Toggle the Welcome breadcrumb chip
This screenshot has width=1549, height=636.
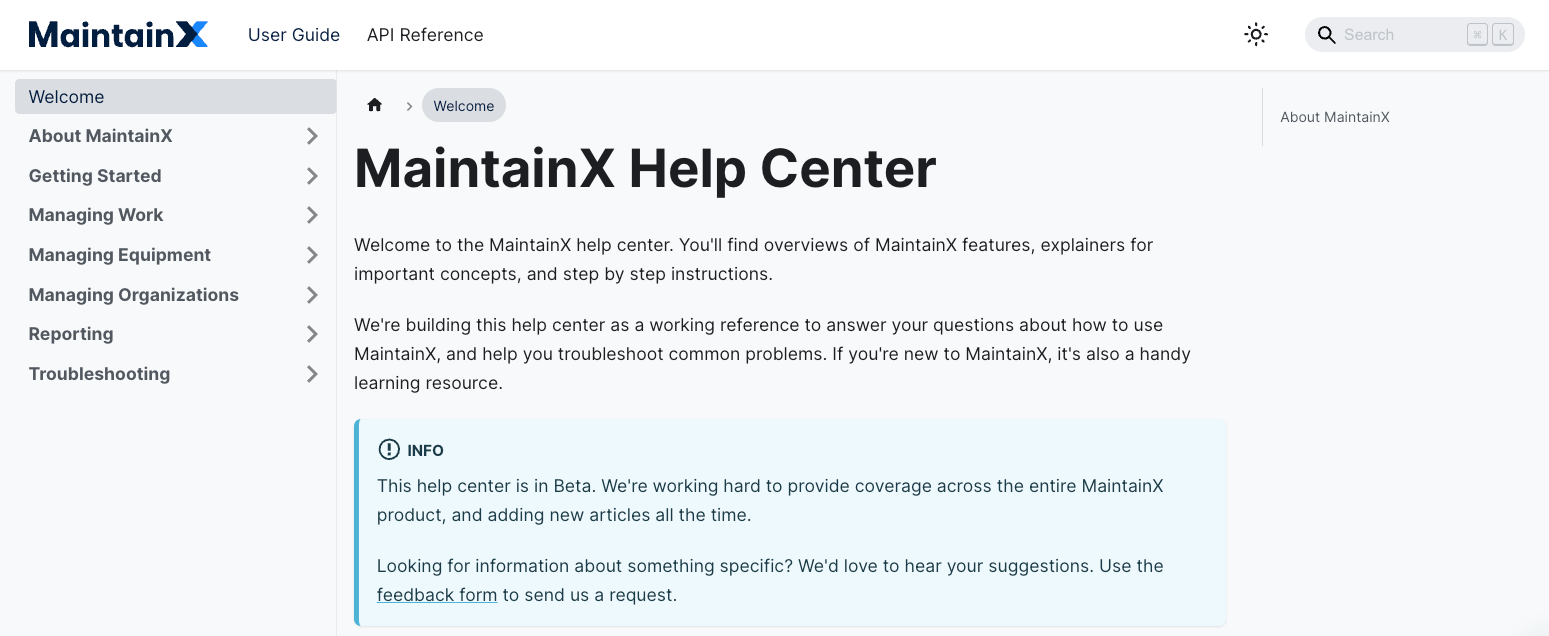(463, 104)
